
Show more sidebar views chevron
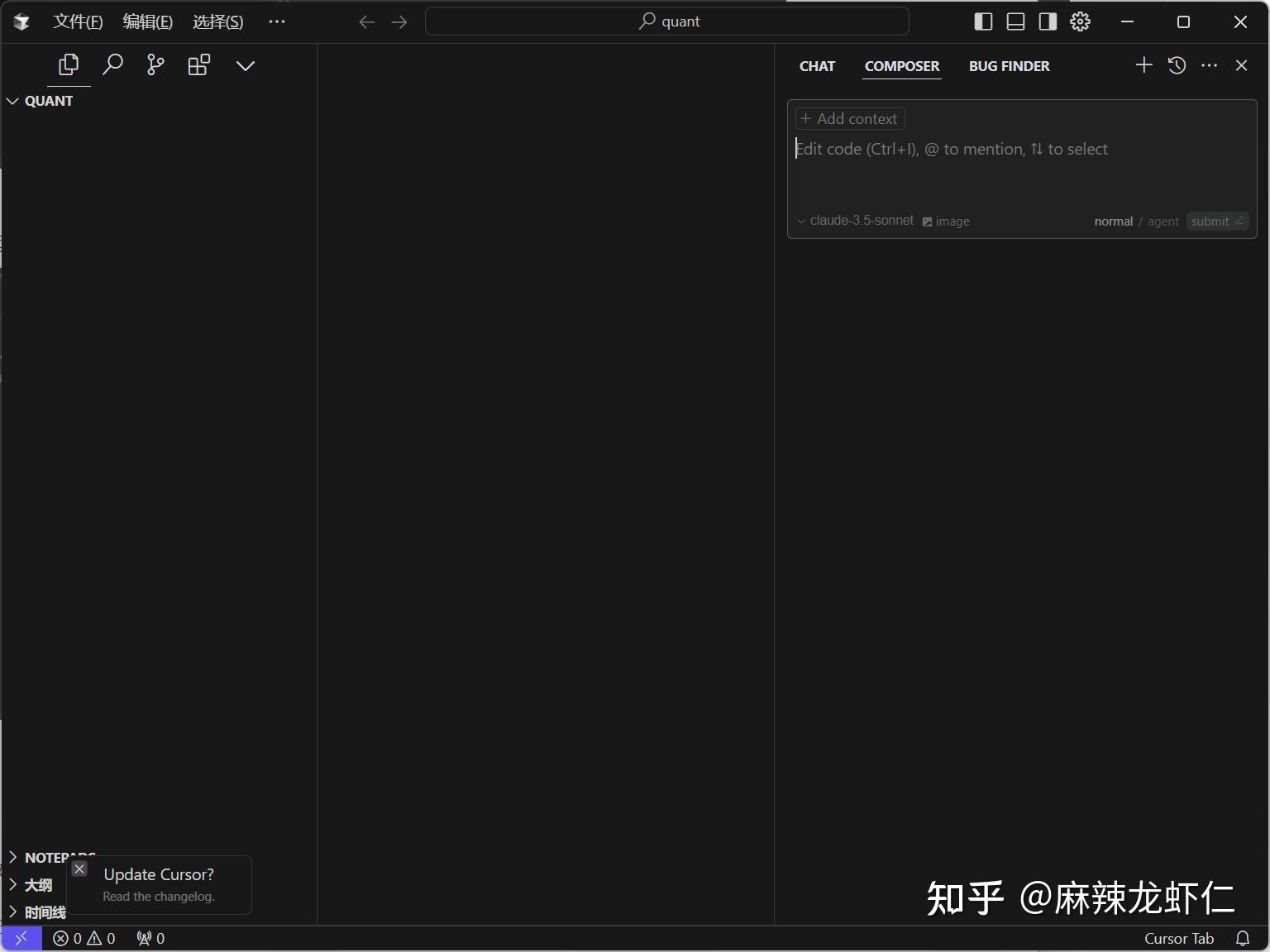246,65
